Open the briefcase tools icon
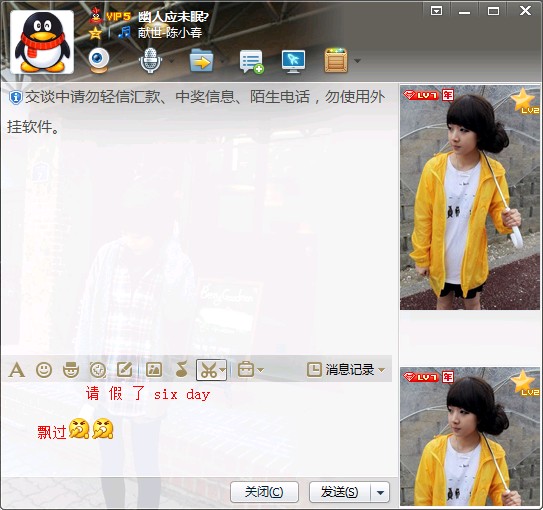 coord(246,369)
